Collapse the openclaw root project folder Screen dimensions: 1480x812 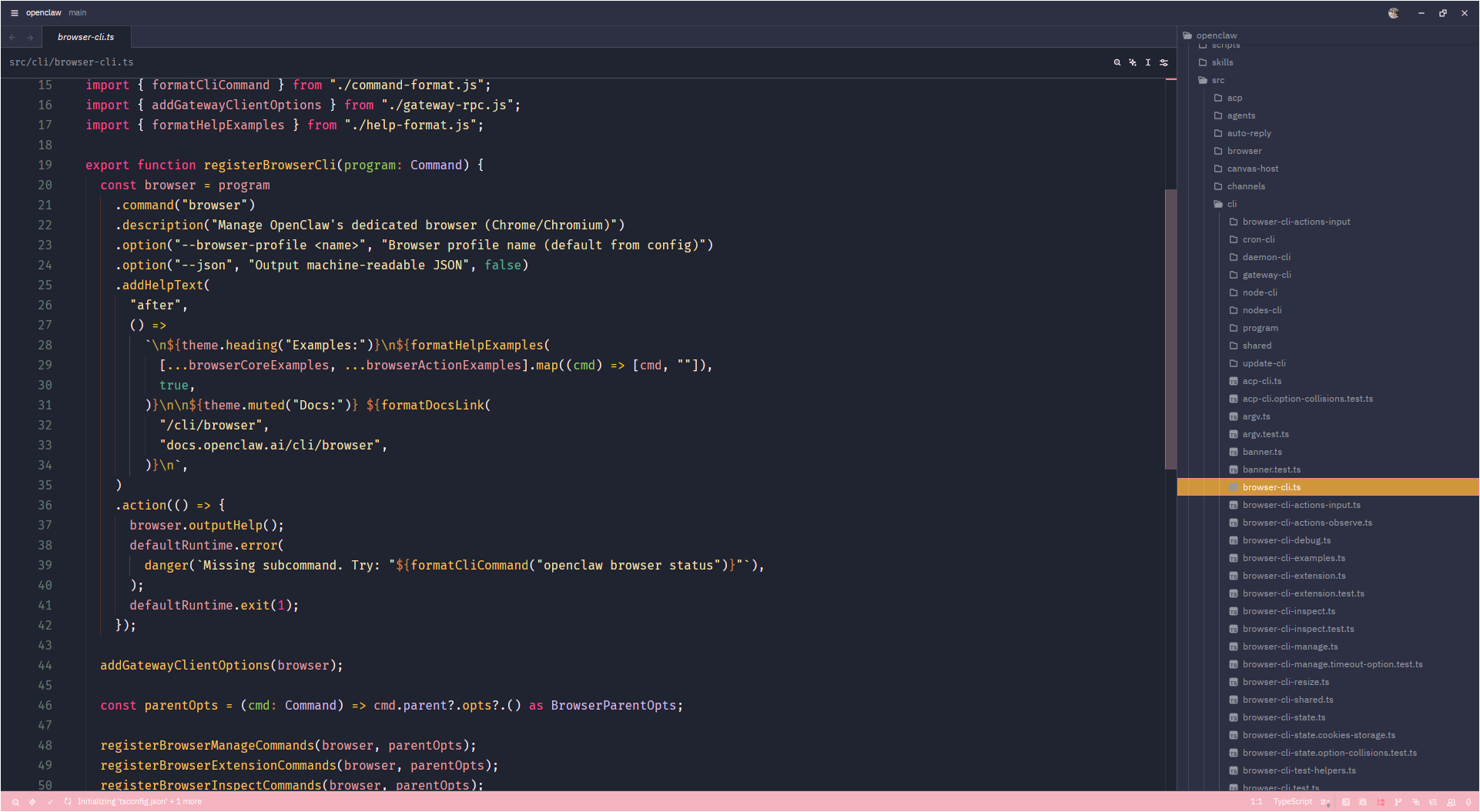(1328, 35)
